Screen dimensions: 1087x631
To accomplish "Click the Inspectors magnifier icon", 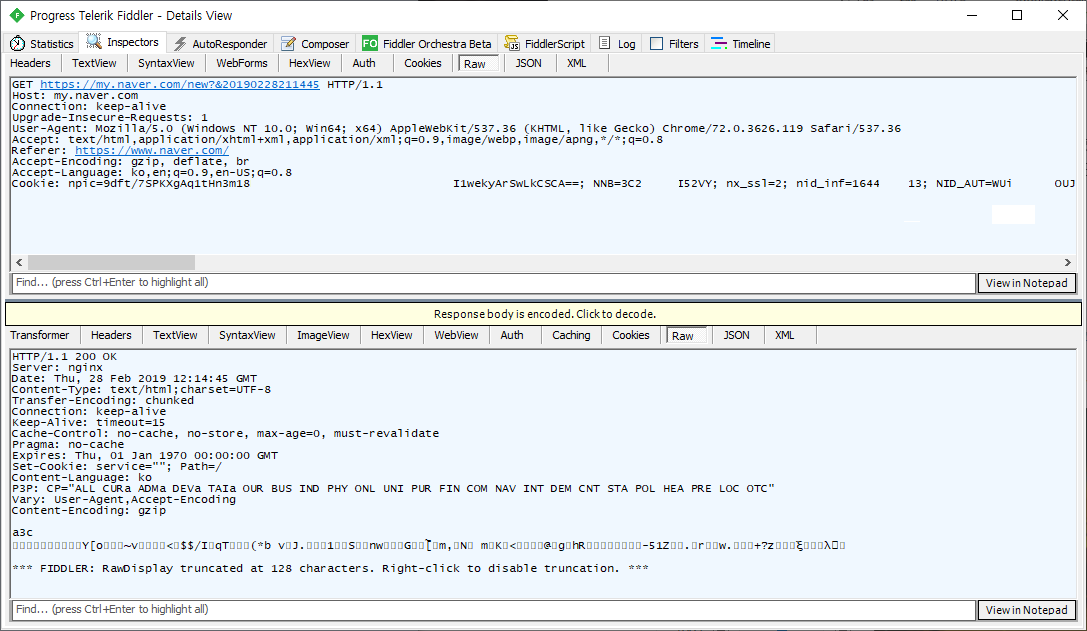I will coord(94,42).
